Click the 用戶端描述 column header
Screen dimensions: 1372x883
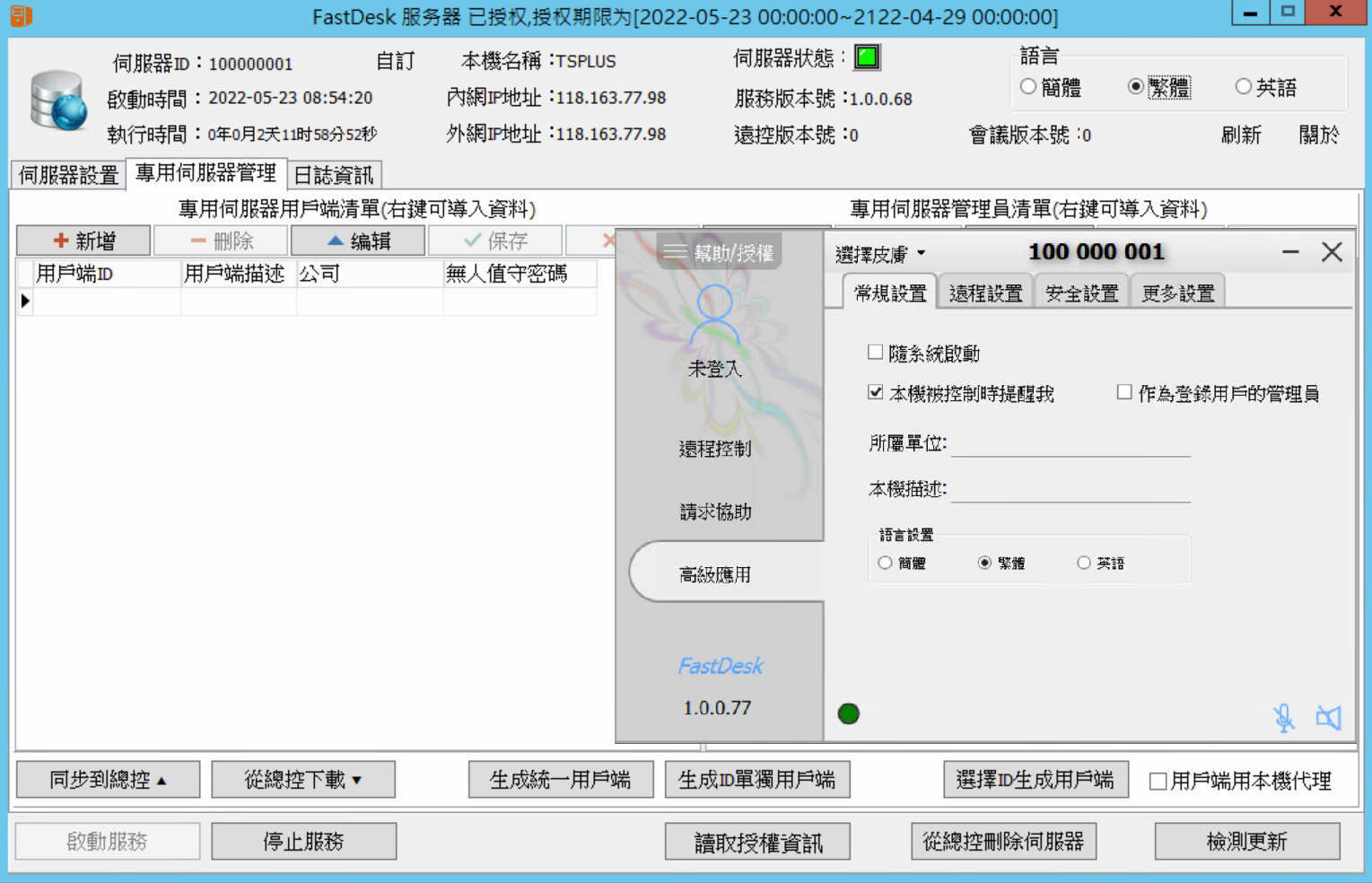[x=239, y=274]
